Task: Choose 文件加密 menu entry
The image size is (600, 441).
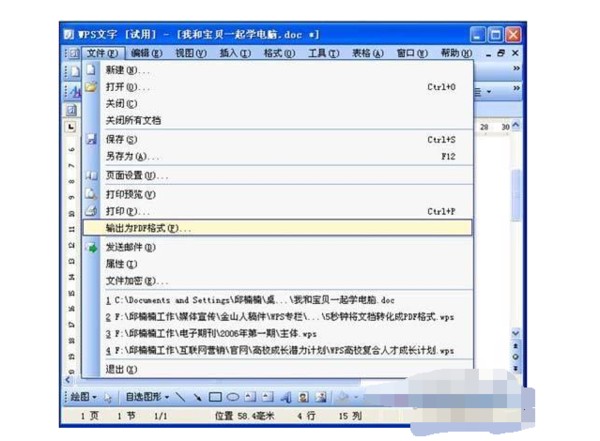Action: coord(278,281)
